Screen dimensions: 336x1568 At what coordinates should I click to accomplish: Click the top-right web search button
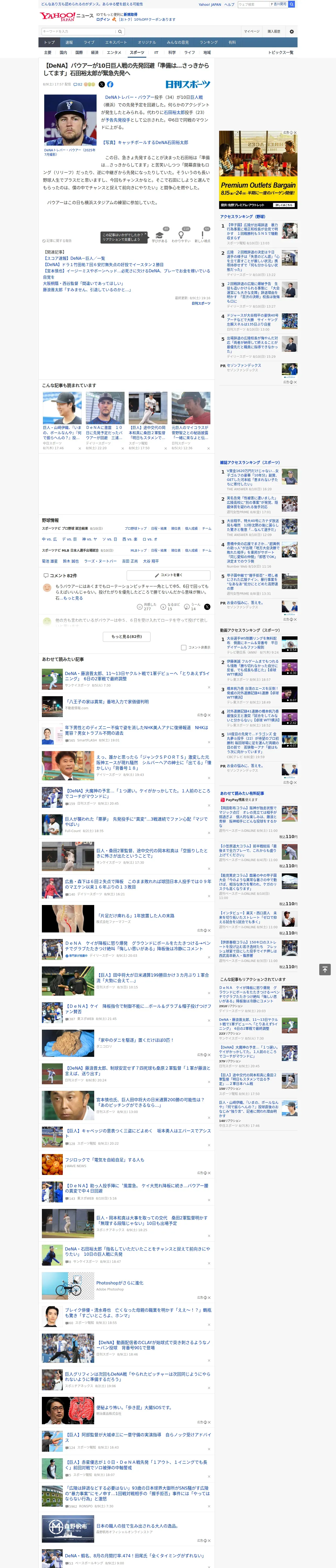pyautogui.click(x=292, y=4)
